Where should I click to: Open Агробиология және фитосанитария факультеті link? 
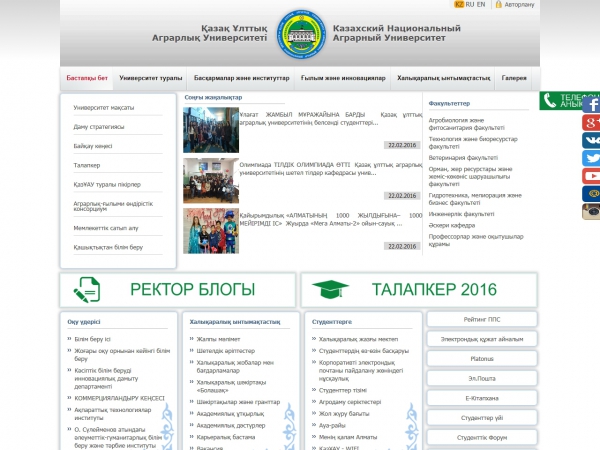pos(466,124)
